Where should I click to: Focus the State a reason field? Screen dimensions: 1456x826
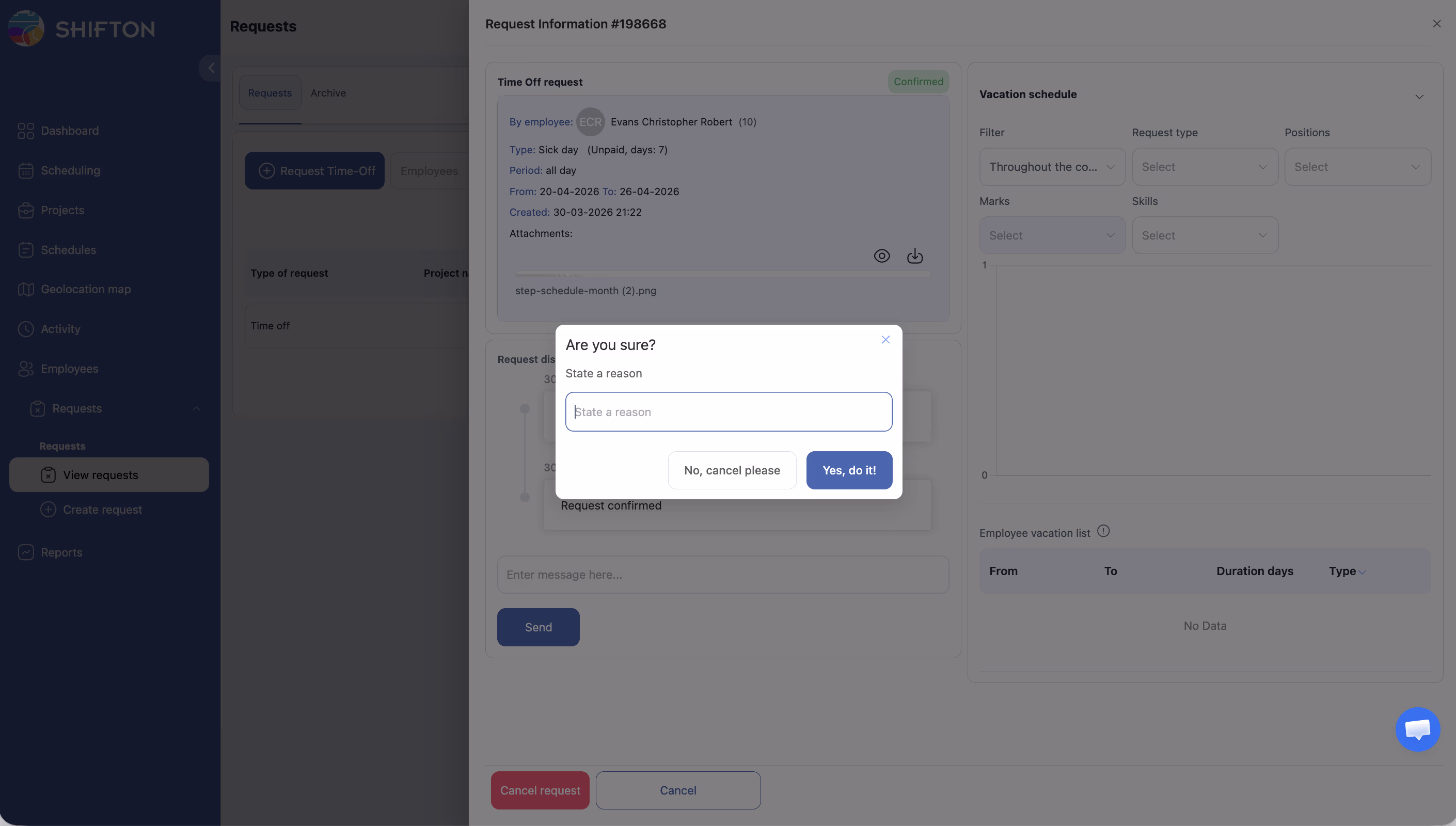coord(729,412)
